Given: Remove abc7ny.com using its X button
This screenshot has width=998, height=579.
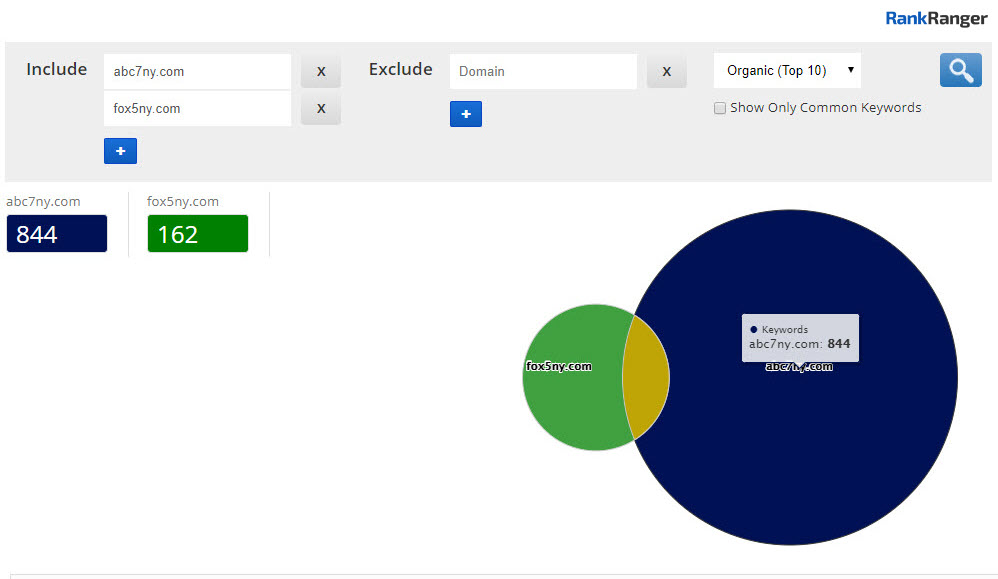Looking at the screenshot, I should [x=321, y=72].
